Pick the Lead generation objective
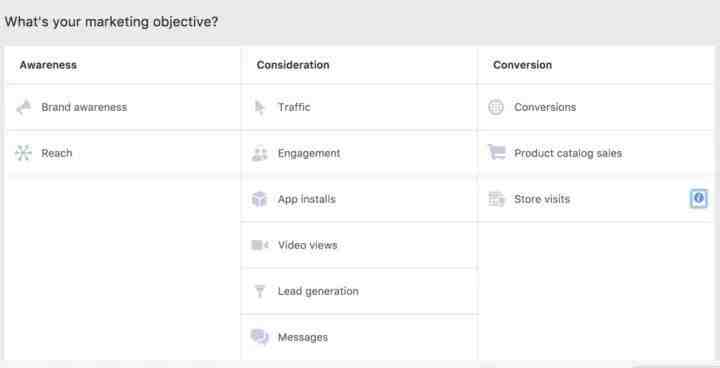Viewport: 720px width, 368px height. click(359, 291)
